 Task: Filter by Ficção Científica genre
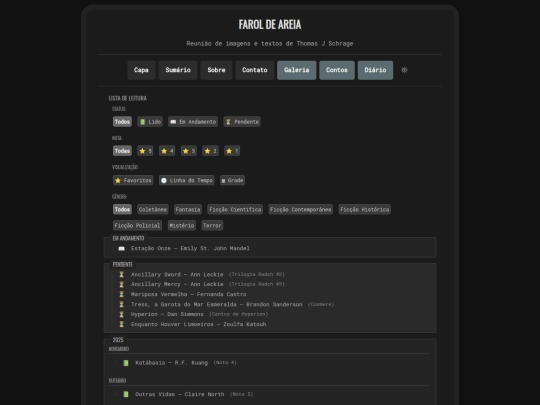click(235, 209)
